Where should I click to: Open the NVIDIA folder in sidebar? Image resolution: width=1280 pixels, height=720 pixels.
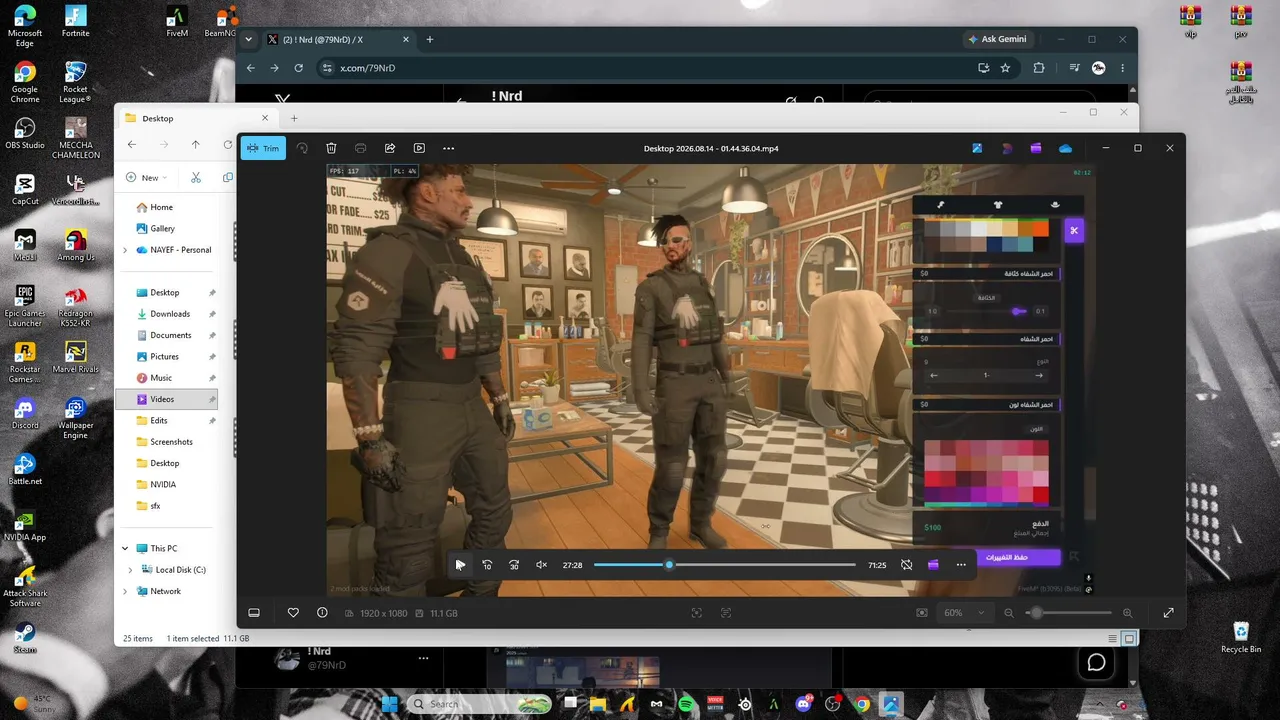(x=163, y=485)
